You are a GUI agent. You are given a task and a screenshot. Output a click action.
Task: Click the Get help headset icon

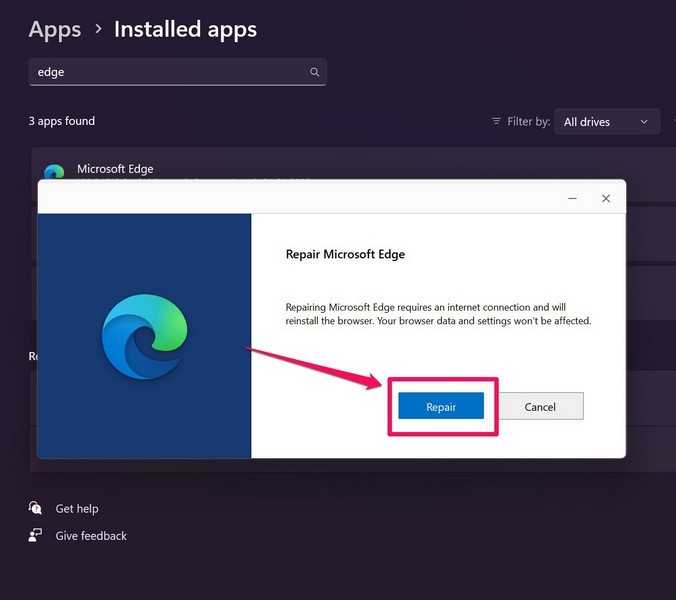coord(36,508)
